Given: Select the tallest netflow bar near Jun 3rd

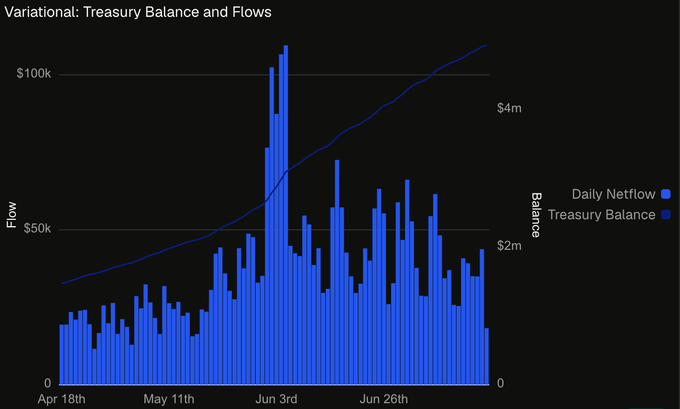Looking at the screenshot, I should point(286,215).
